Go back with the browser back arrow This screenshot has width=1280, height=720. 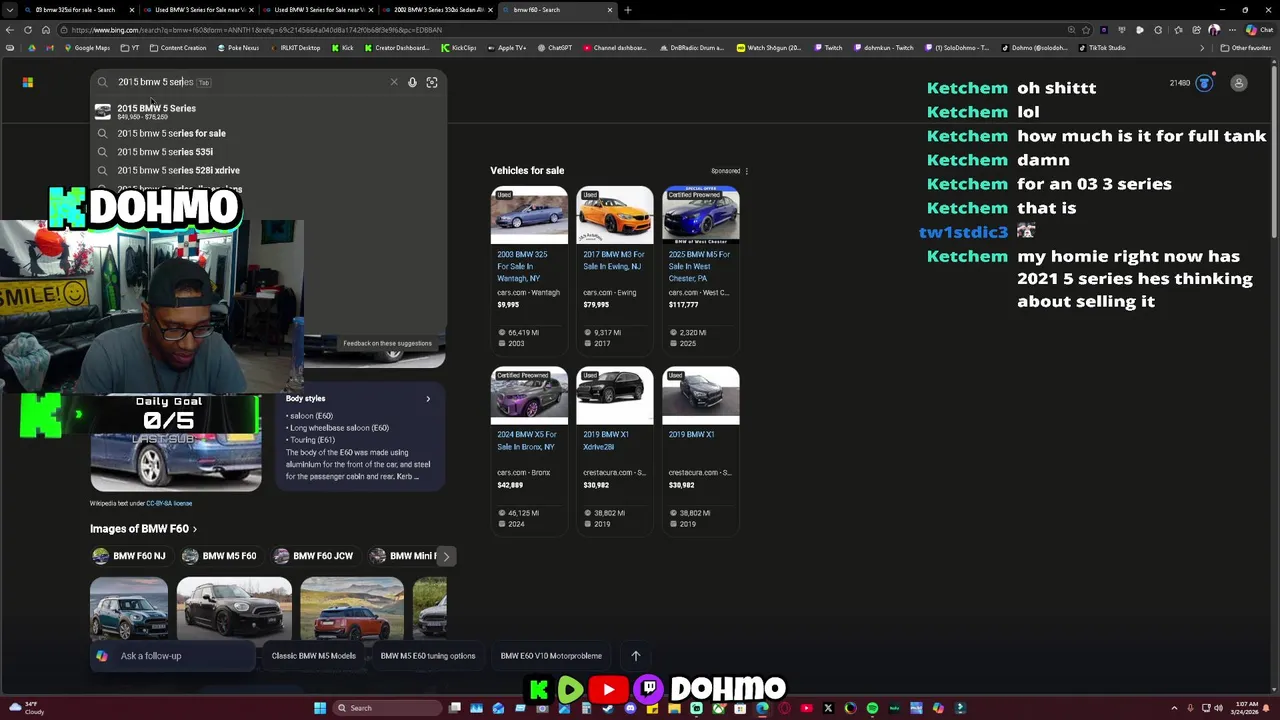coord(10,30)
